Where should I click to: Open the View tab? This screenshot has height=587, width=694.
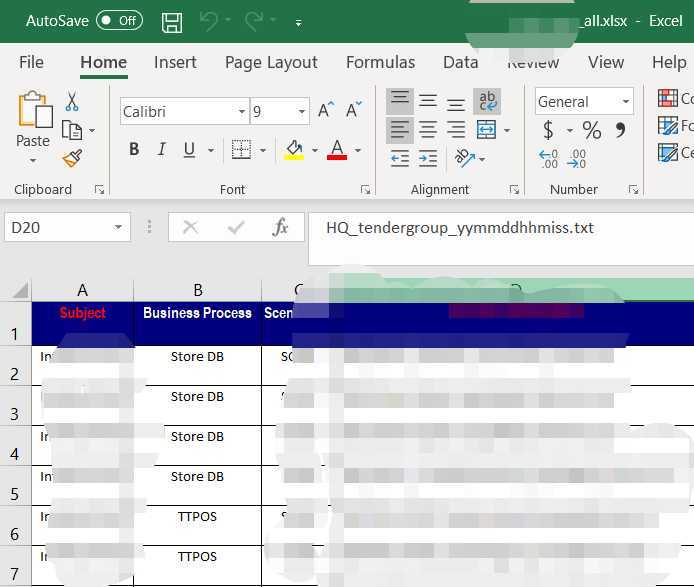coord(606,62)
